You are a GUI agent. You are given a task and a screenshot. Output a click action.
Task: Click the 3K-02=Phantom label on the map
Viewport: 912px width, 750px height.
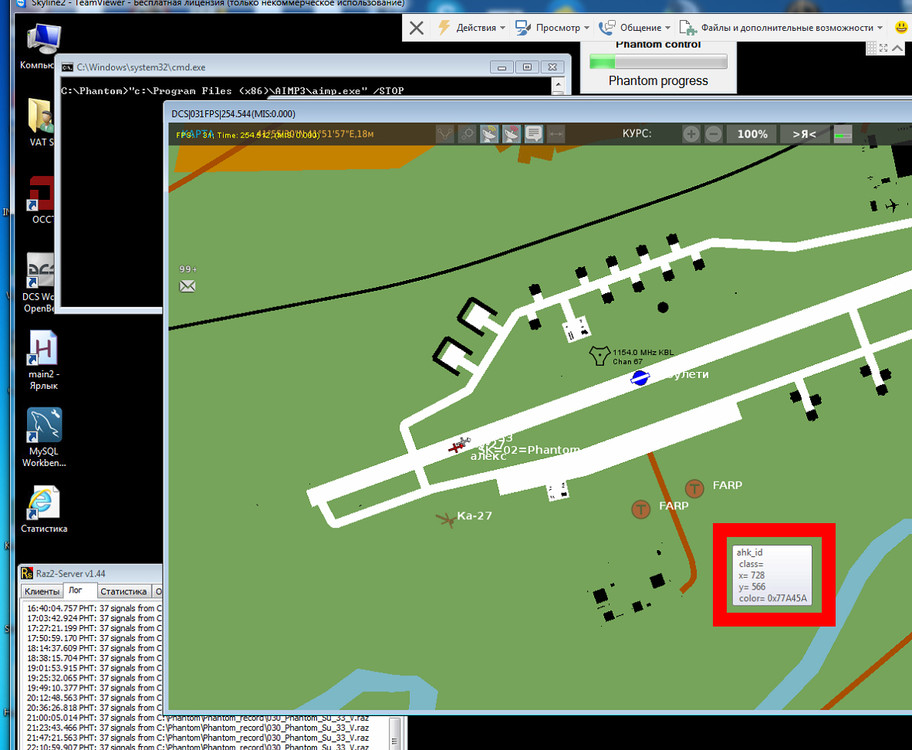point(529,450)
